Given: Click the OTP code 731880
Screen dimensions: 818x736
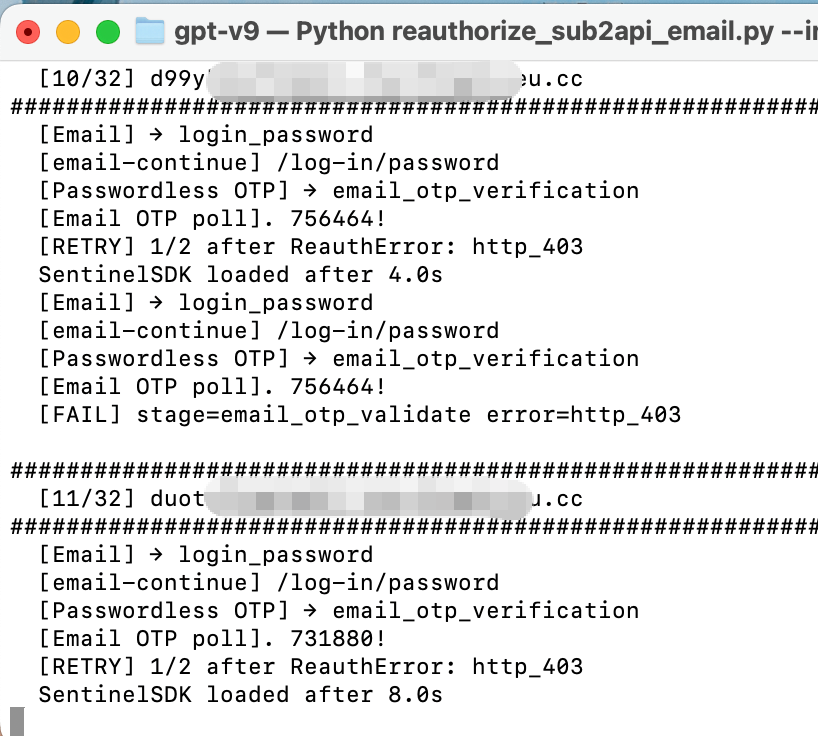Looking at the screenshot, I should click(331, 638).
